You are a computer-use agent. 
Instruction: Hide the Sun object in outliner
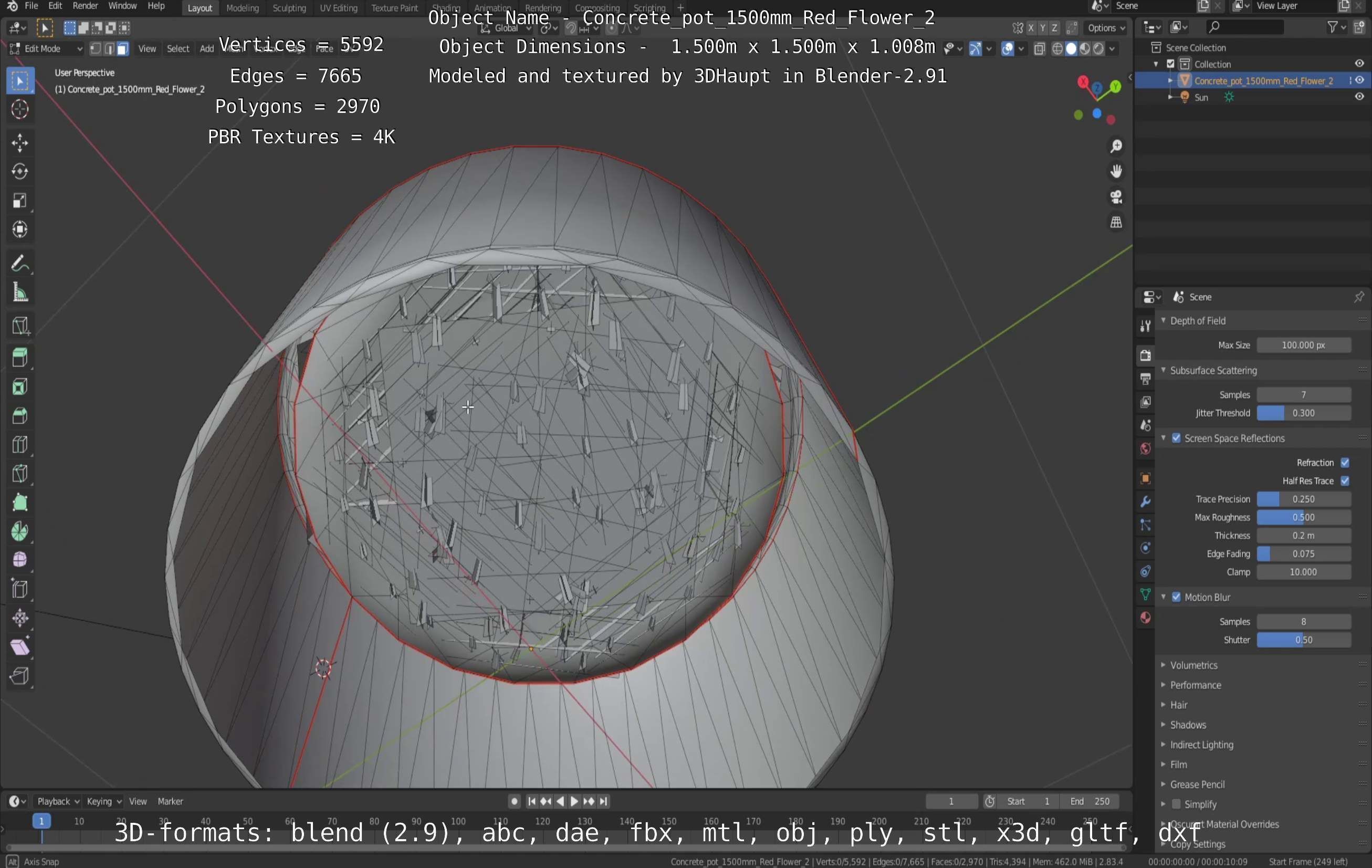pos(1359,97)
